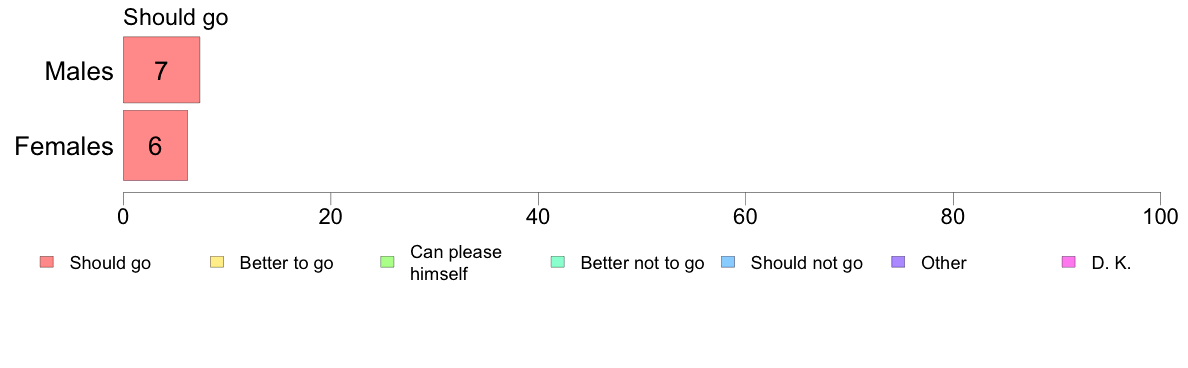Image resolution: width=1188 pixels, height=368 pixels.
Task: Click the Should go legend text
Action: tap(110, 264)
